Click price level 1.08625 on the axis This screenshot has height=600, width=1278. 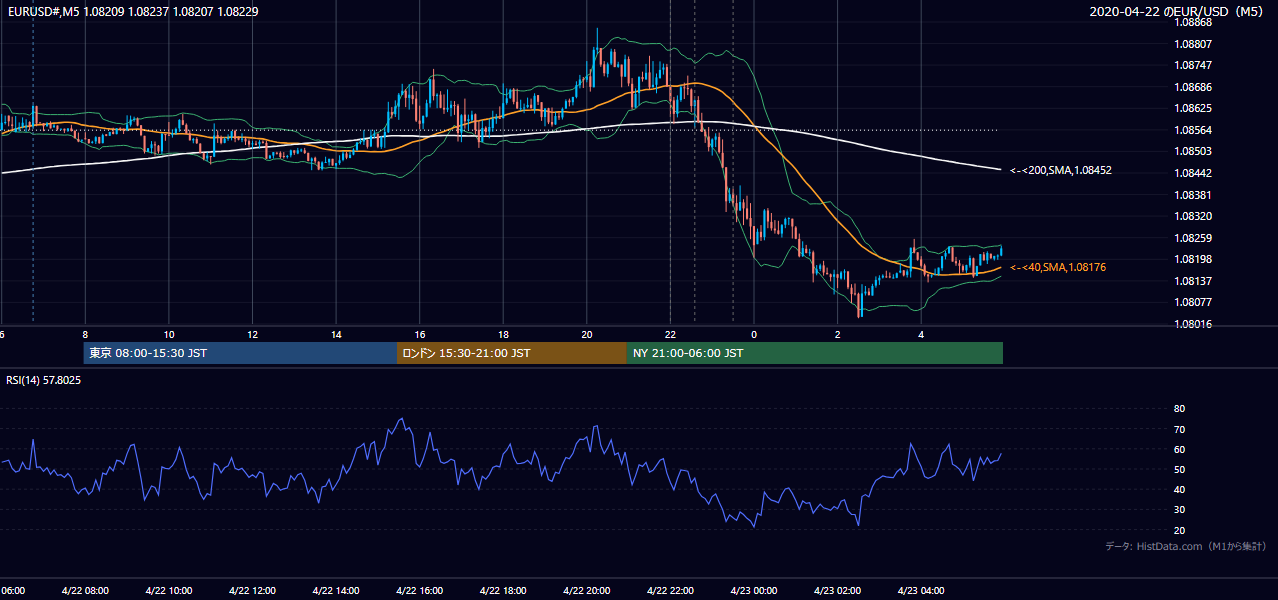[x=1192, y=108]
